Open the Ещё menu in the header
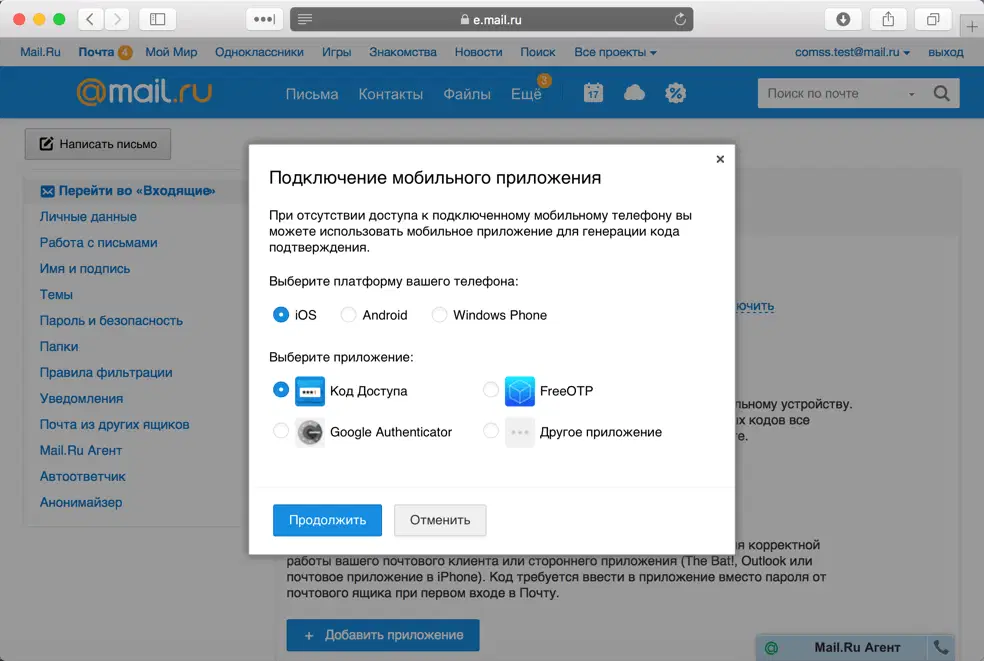Screen dimensions: 984x661 [x=526, y=94]
